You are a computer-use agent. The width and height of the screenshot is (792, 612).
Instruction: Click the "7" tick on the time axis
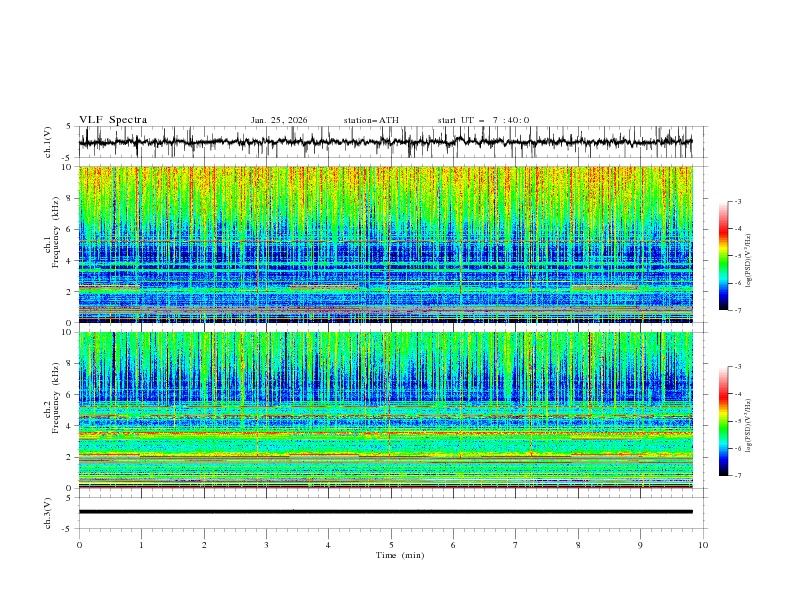pyautogui.click(x=516, y=545)
